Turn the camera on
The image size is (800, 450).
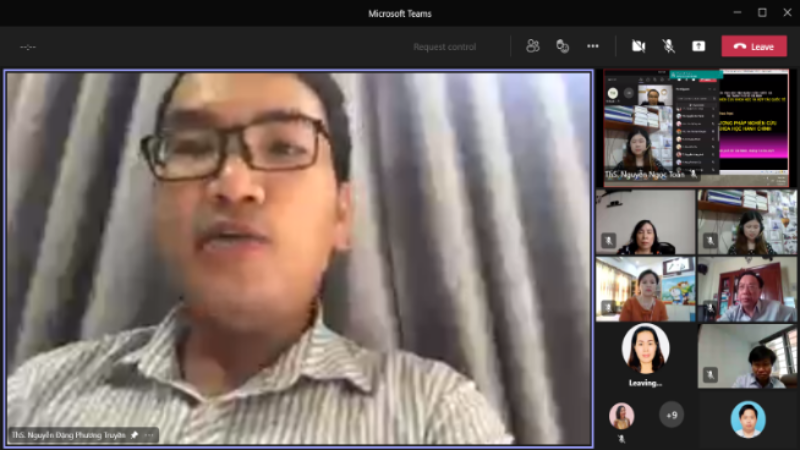[637, 46]
